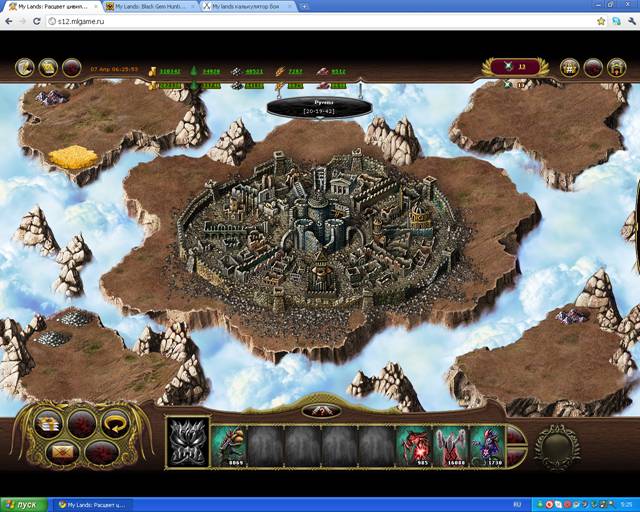Click the gold pile on upper-left island
This screenshot has height=512, width=640.
pos(73,157)
